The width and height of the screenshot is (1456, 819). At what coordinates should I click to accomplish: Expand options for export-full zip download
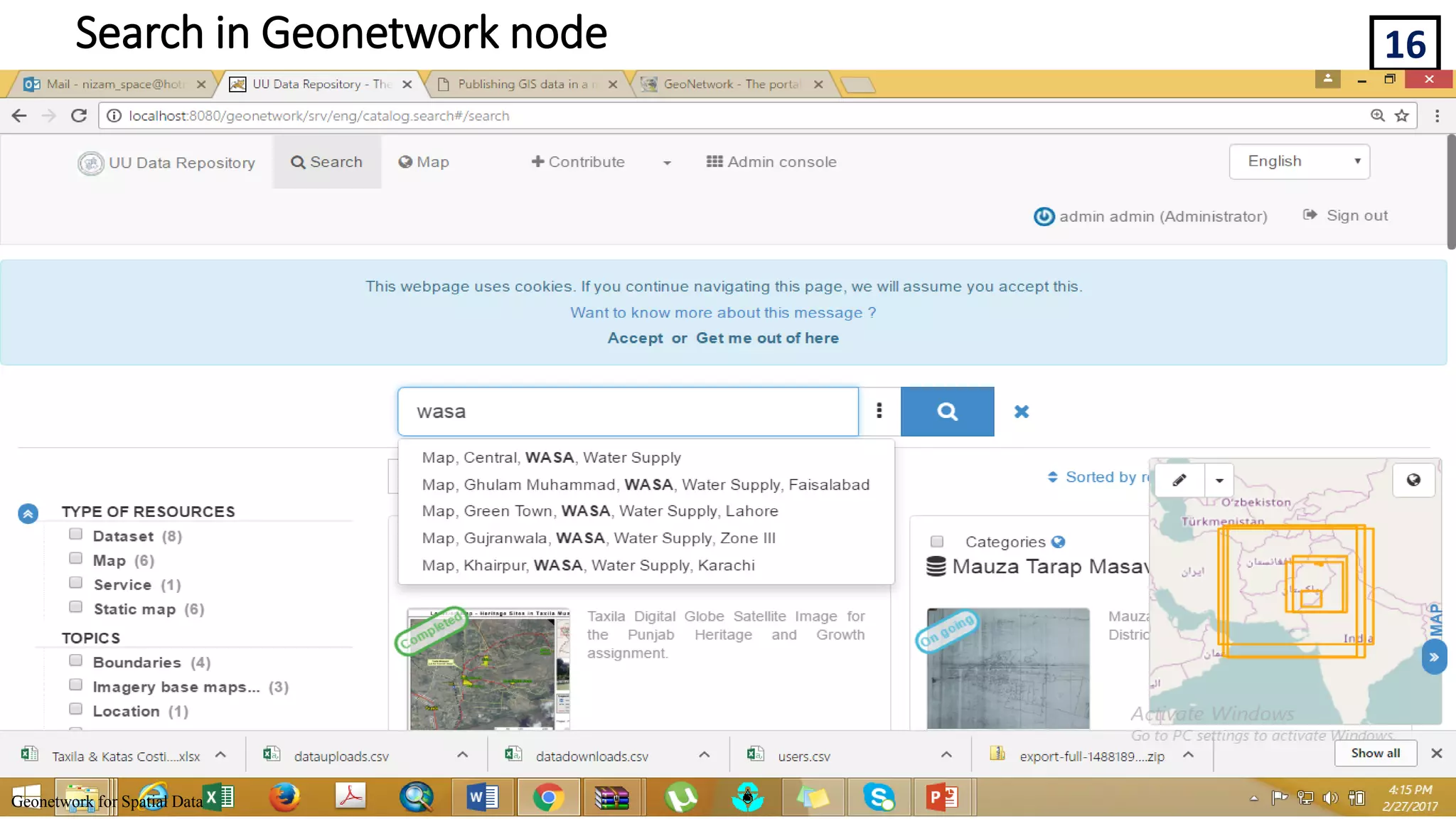pos(1188,755)
